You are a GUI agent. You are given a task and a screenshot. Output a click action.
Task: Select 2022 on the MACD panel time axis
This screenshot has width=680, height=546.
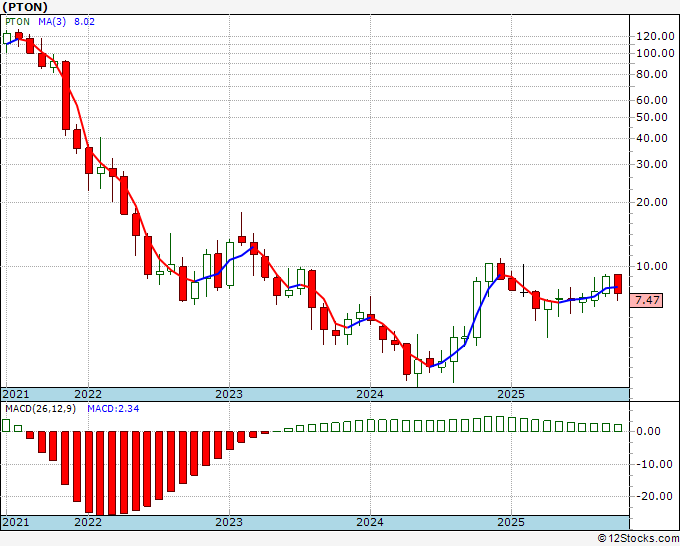pyautogui.click(x=88, y=522)
